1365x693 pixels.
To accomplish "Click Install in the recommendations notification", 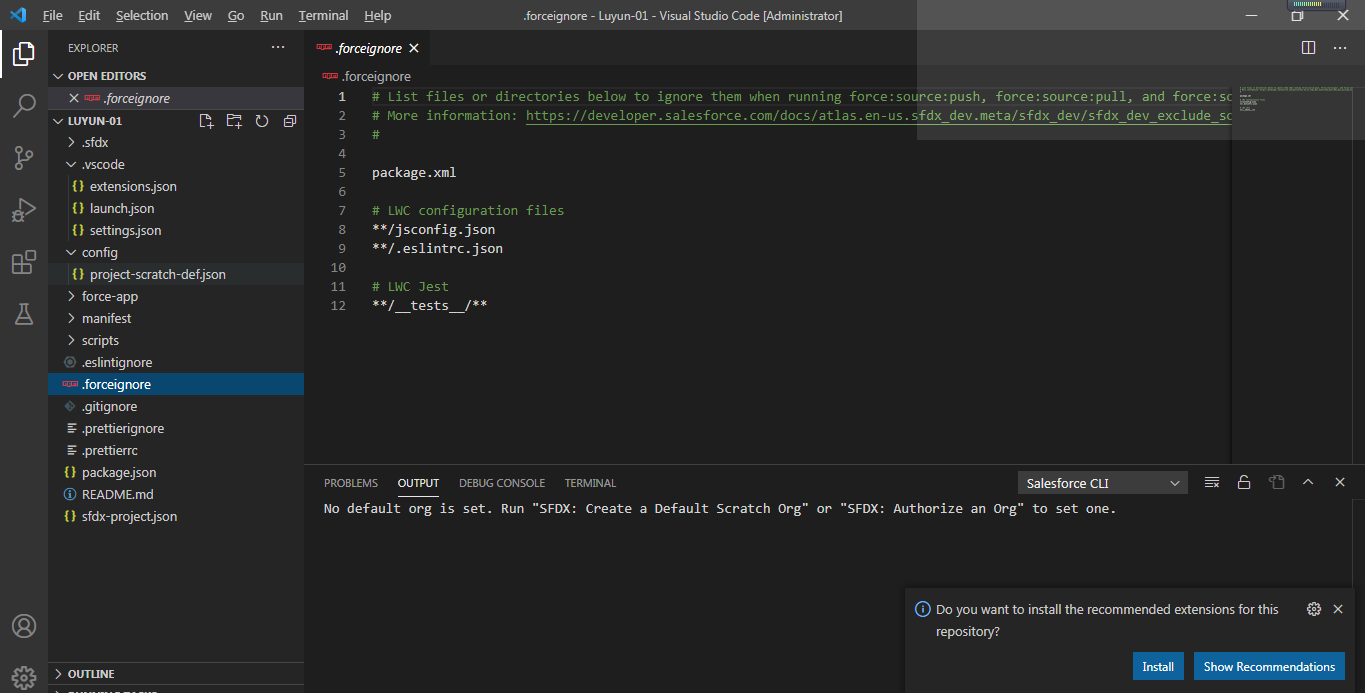I will coord(1158,666).
